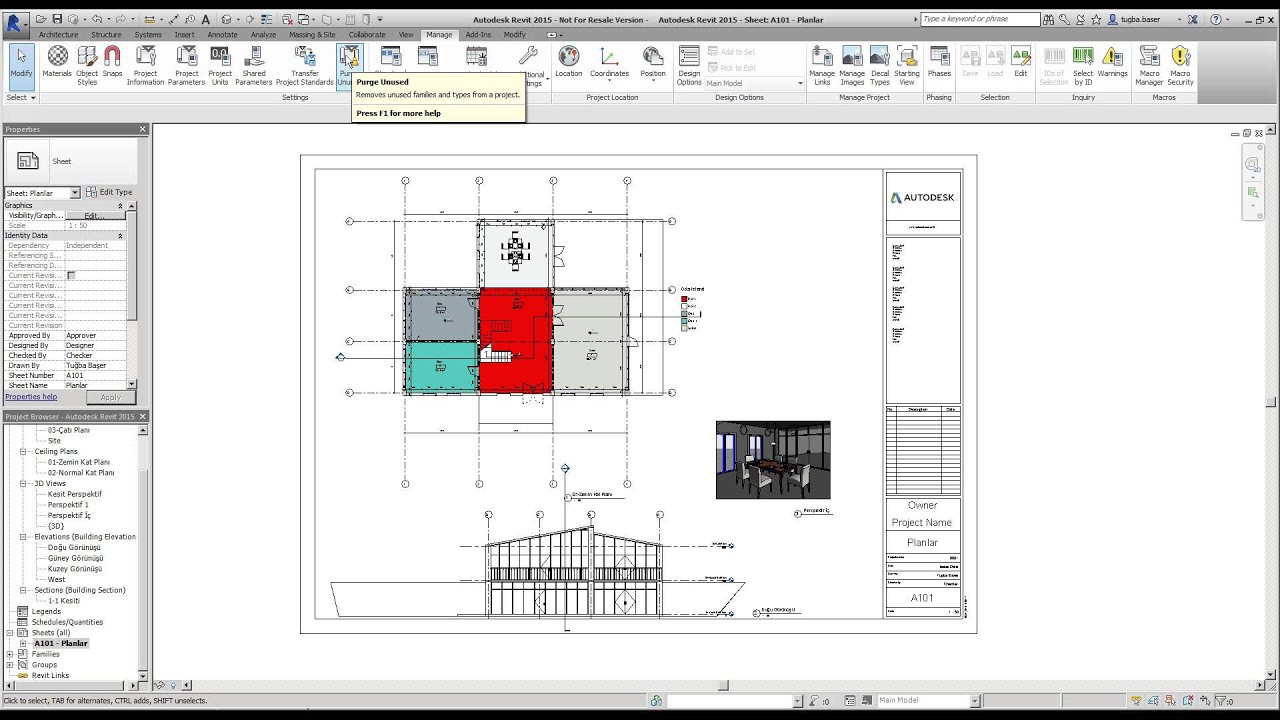Screen dimensions: 1280x720
Task: Open the Macro Manager
Action: tap(1149, 65)
